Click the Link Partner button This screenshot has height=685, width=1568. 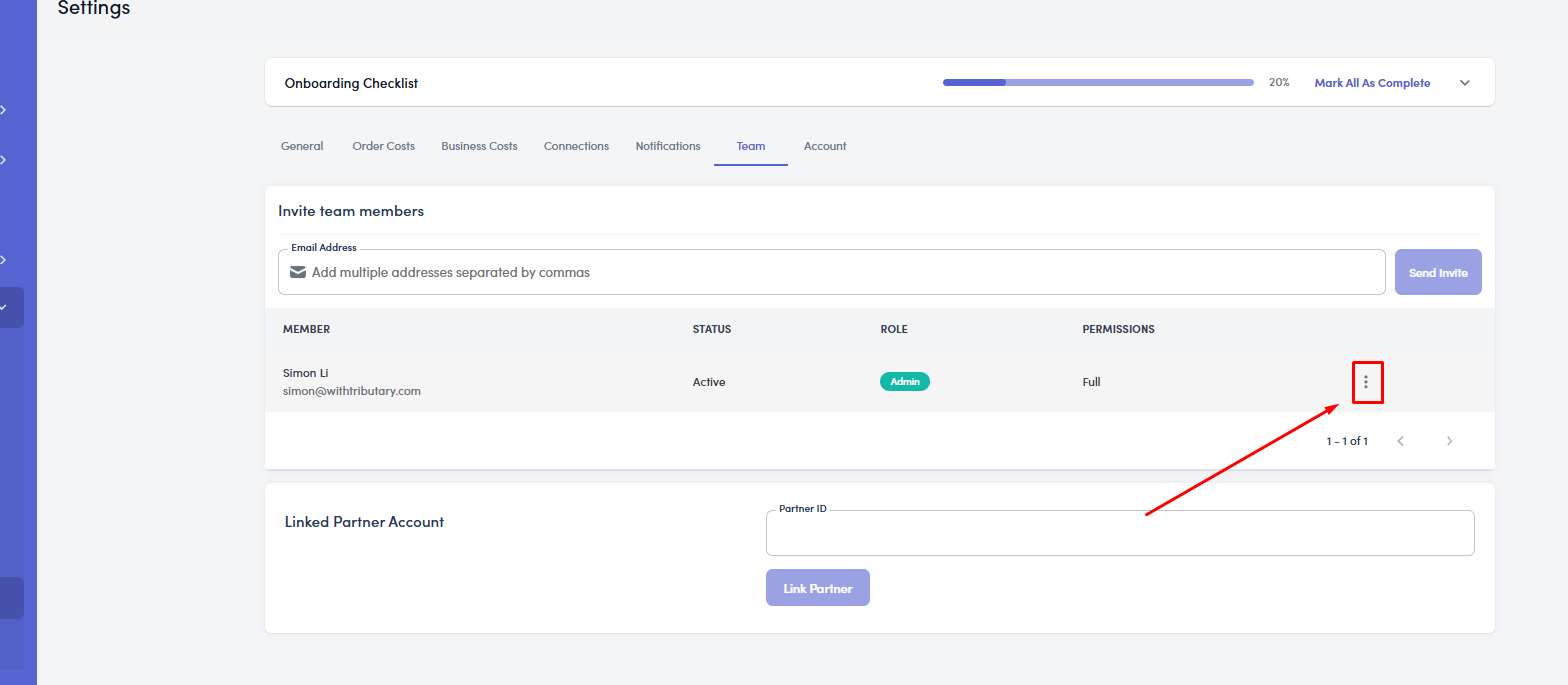click(x=817, y=588)
